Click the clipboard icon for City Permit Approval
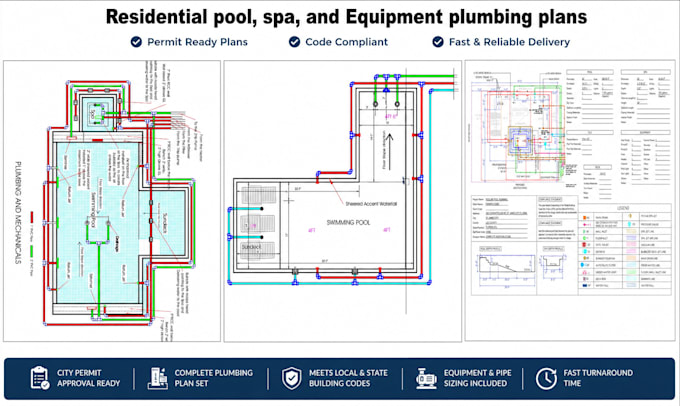 40,378
